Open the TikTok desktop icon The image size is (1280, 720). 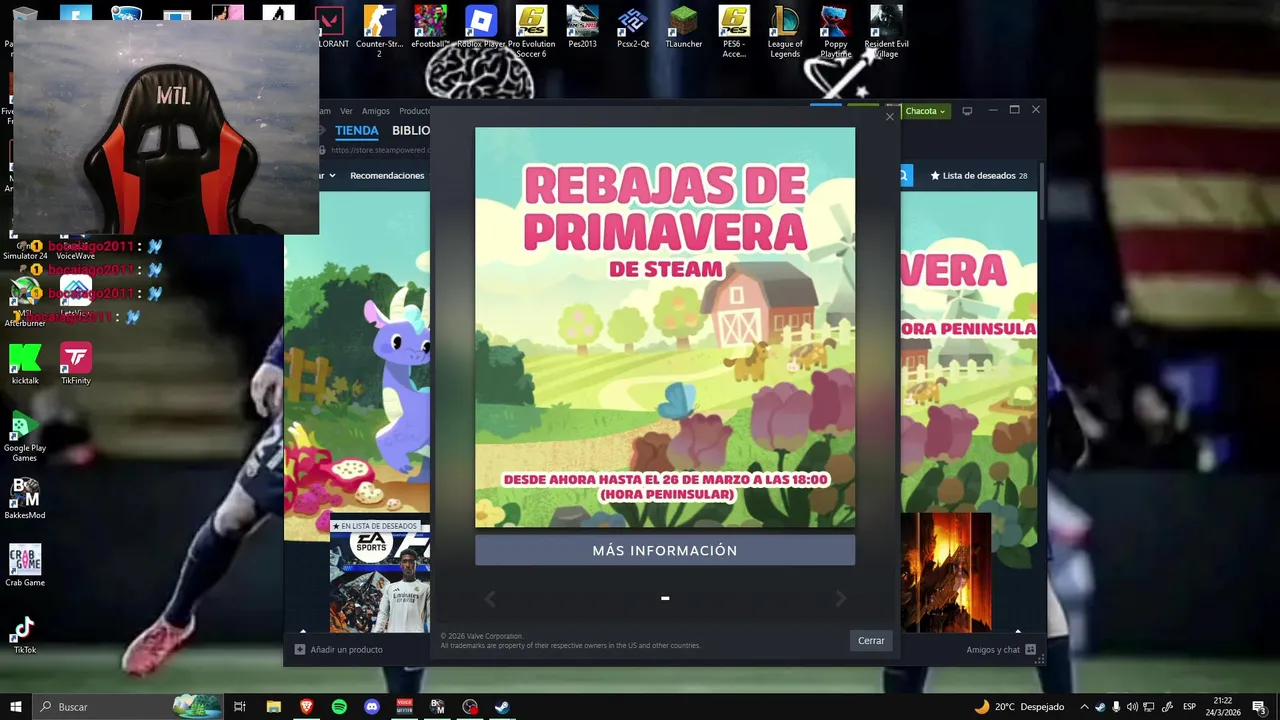pyautogui.click(x=25, y=634)
